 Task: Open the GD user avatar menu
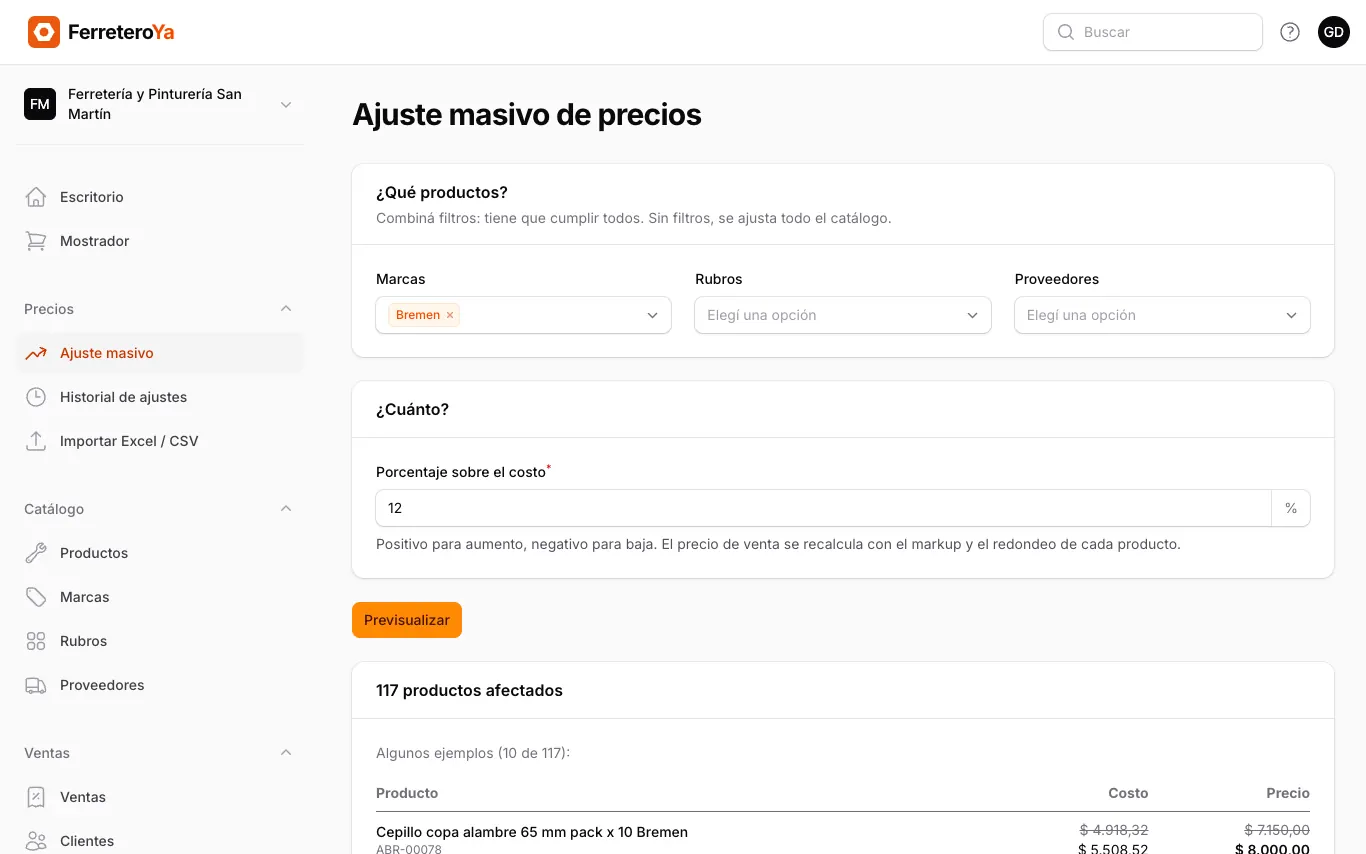pos(1334,32)
